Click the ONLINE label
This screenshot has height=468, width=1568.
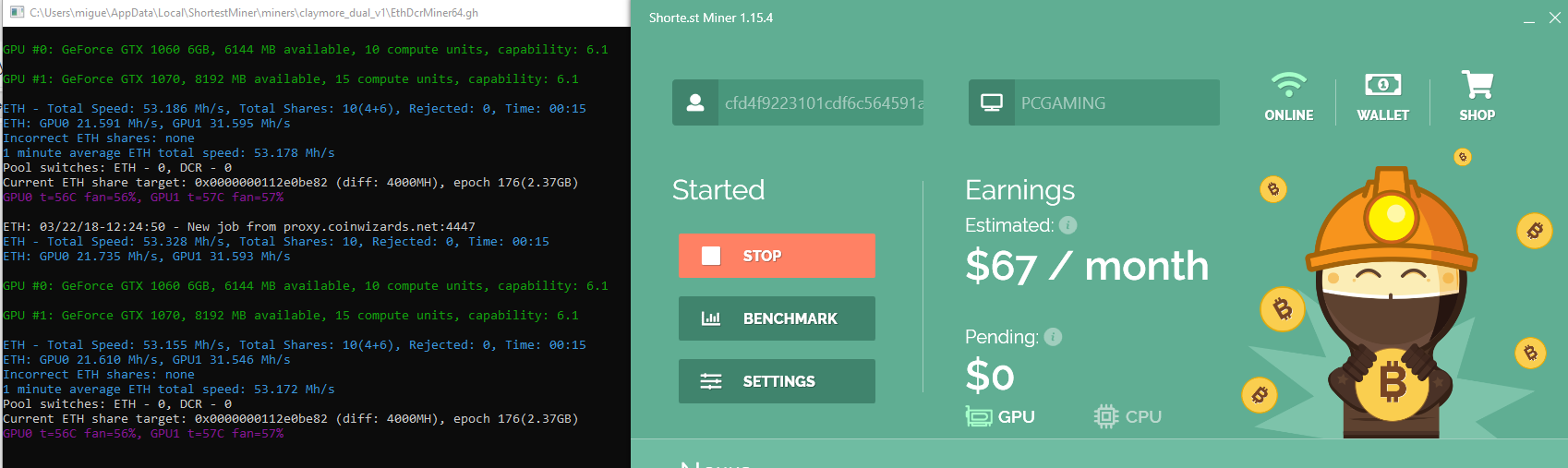tap(1288, 115)
